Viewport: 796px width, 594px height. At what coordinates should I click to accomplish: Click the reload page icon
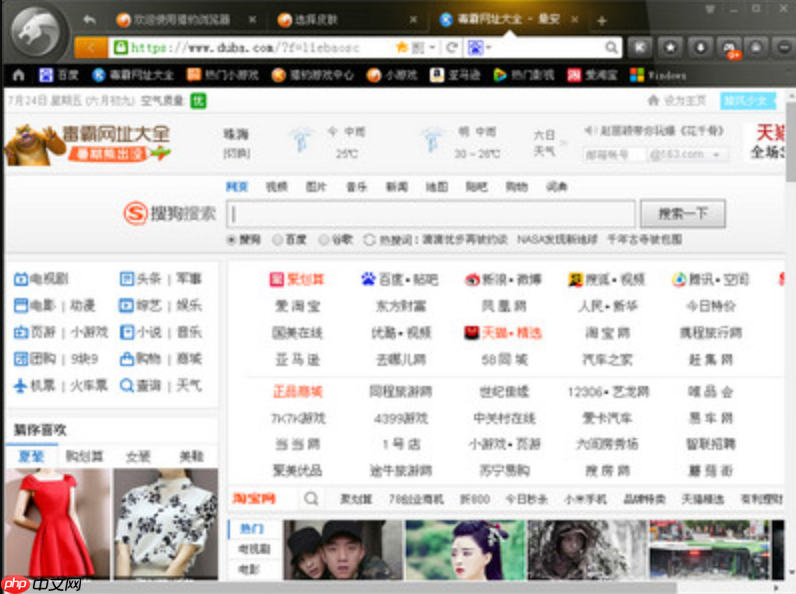pyautogui.click(x=452, y=47)
